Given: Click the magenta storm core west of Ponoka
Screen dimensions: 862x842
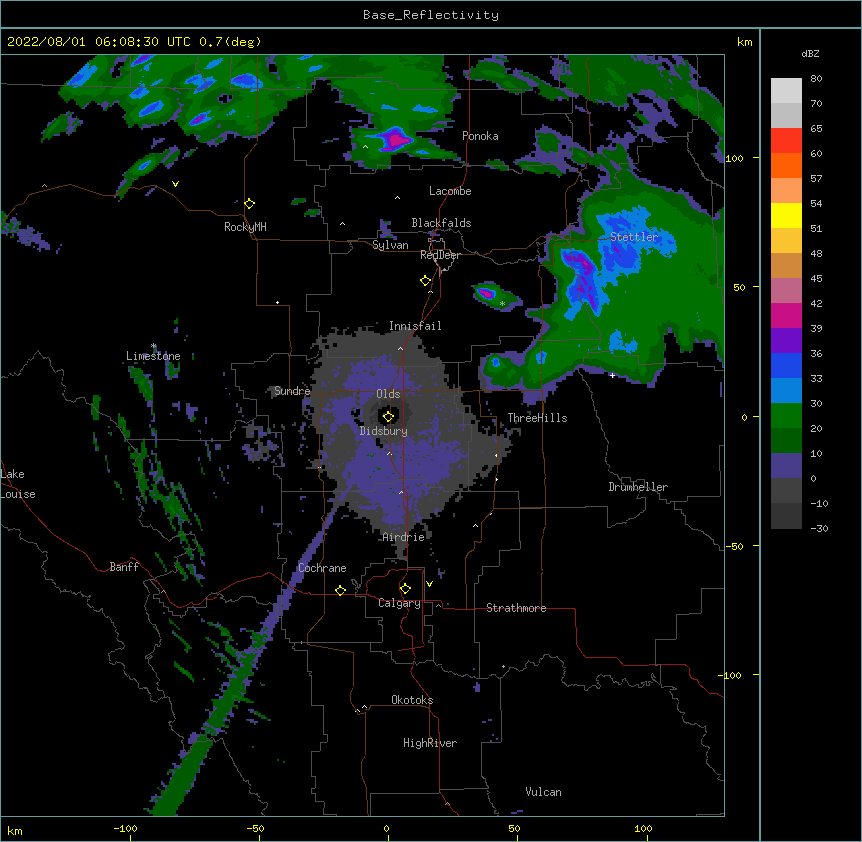Looking at the screenshot, I should 395,139.
